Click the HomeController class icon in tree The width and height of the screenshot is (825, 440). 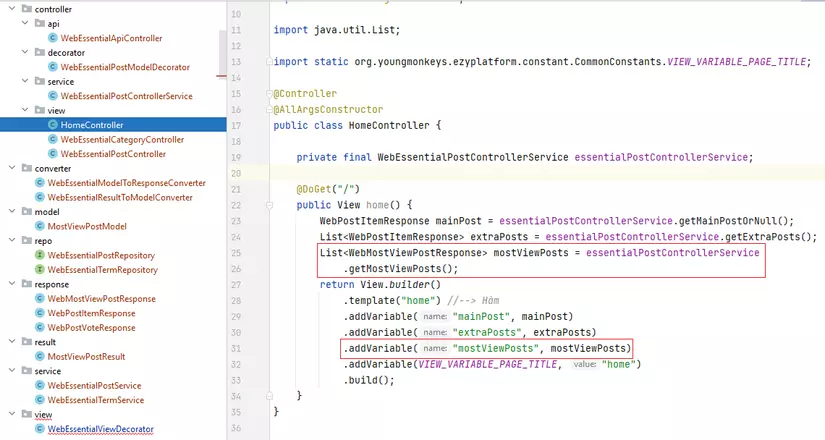pos(53,125)
